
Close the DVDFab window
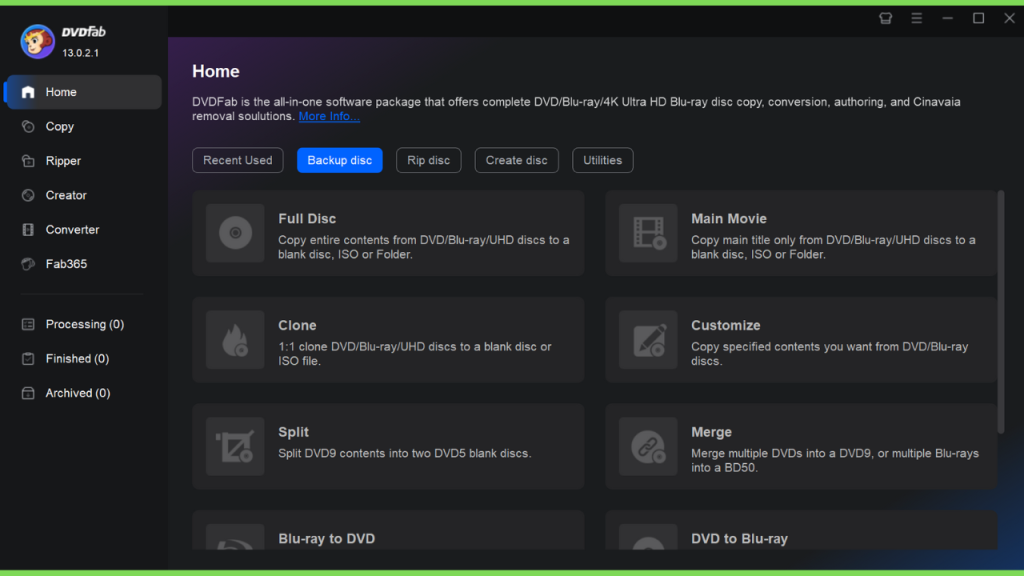click(x=1010, y=18)
